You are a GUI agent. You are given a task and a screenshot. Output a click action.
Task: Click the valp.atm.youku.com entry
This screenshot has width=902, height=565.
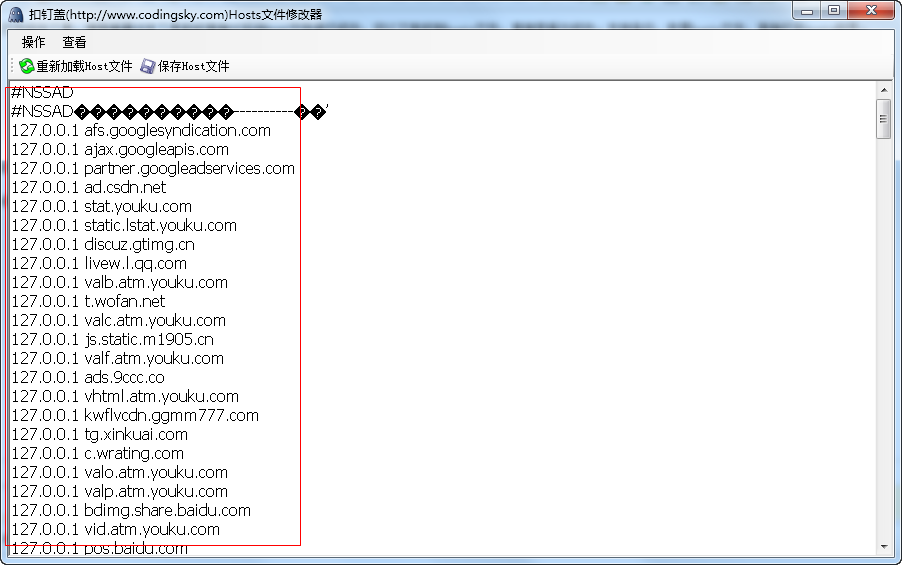(120, 491)
